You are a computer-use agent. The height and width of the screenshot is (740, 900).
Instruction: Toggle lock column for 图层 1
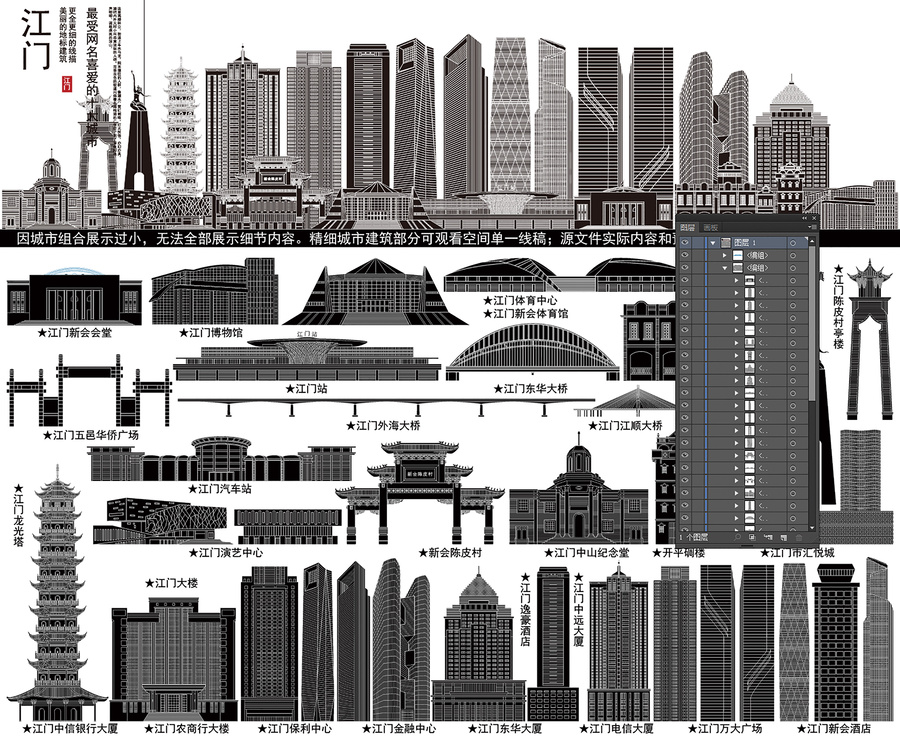tap(698, 243)
